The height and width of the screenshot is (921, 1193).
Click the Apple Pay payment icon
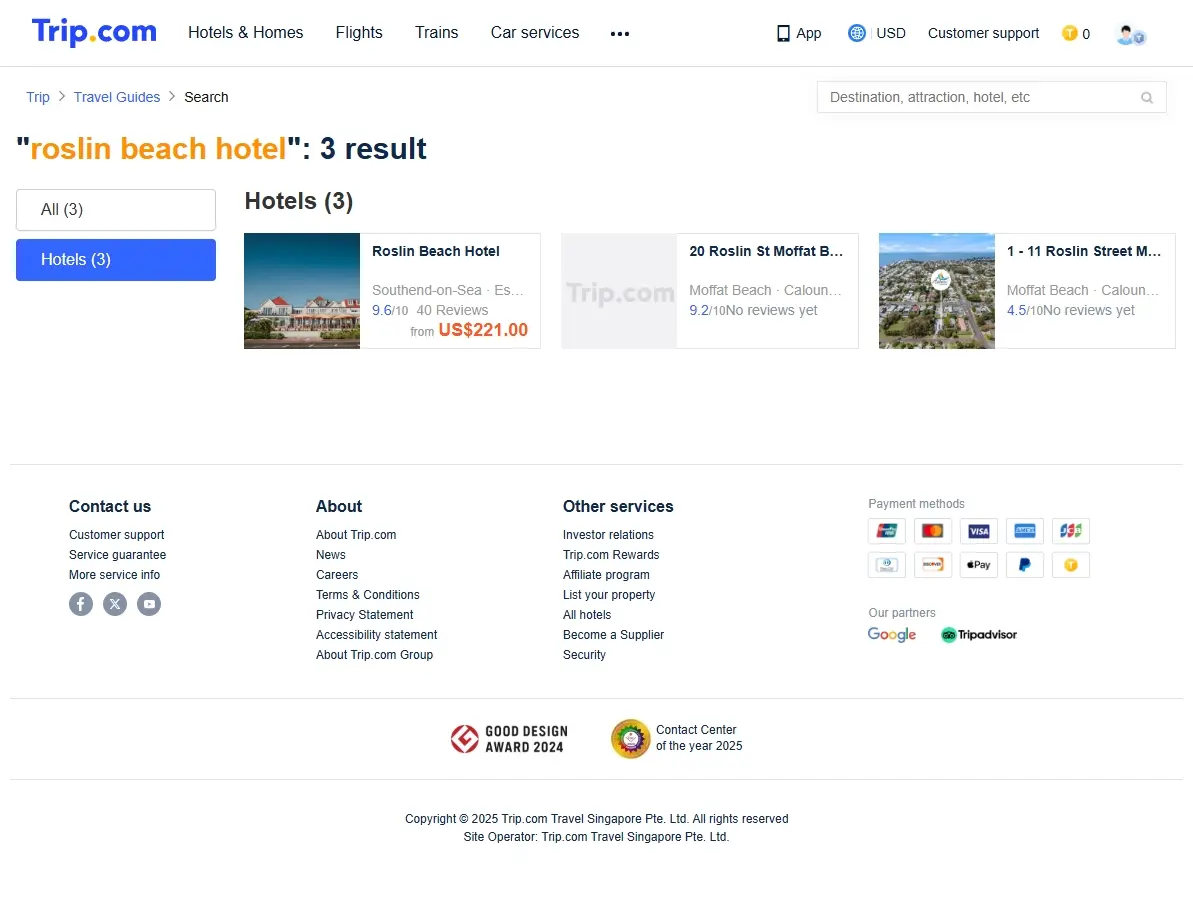(x=978, y=565)
